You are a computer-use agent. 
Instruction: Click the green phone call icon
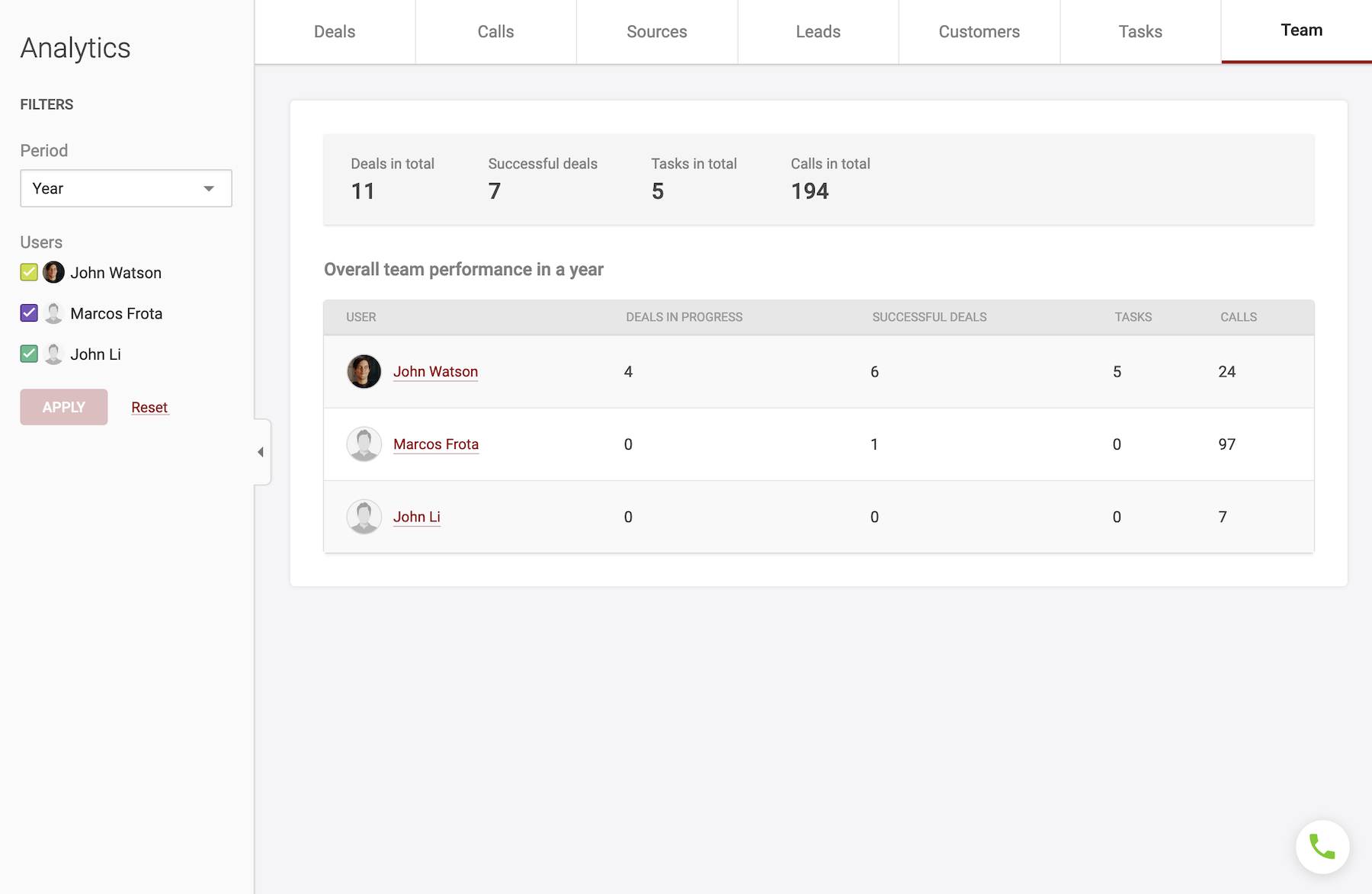(1322, 847)
